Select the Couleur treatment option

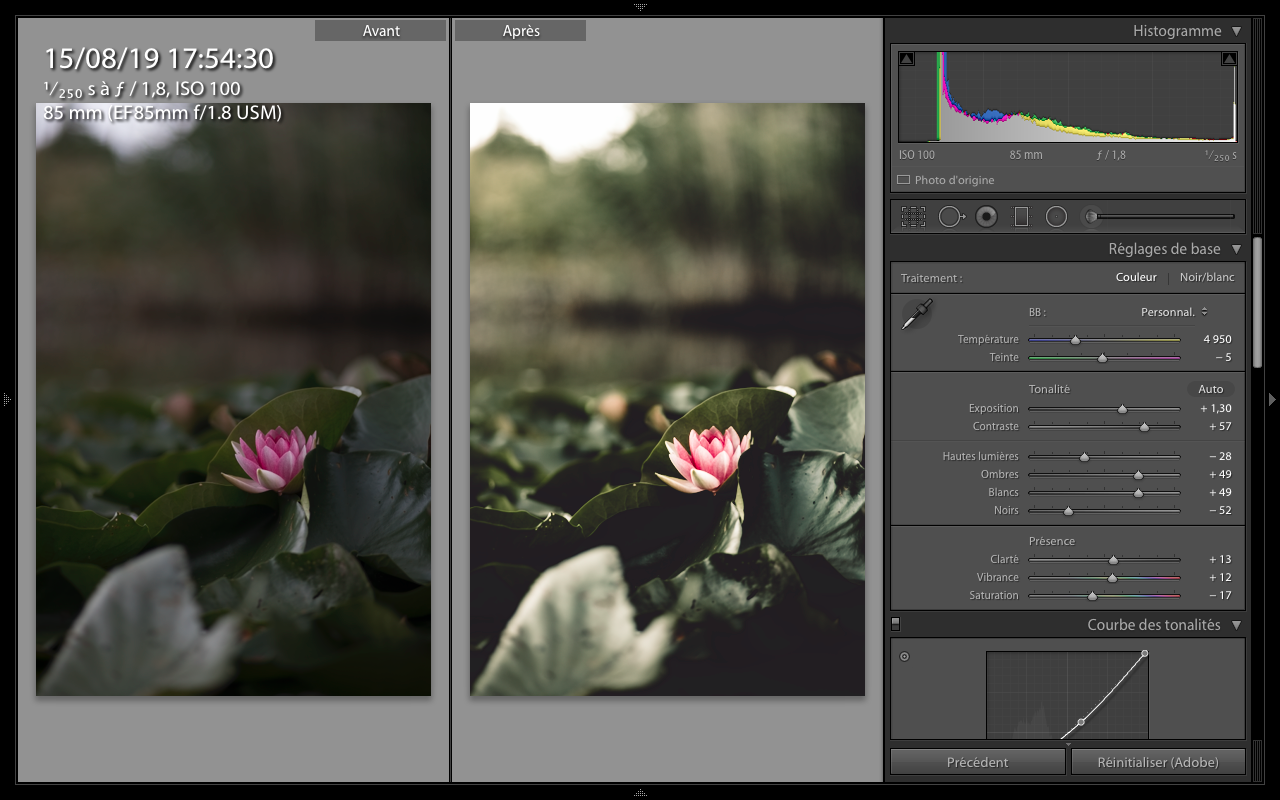[x=1136, y=277]
